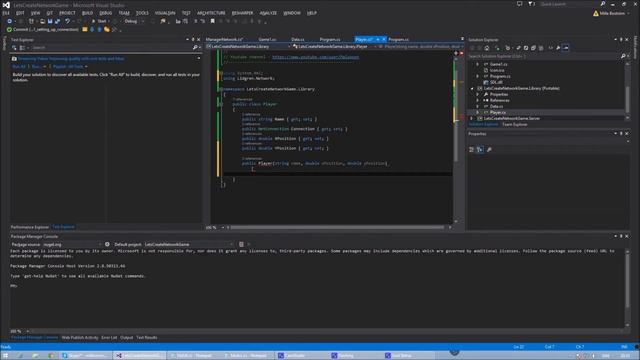Viewport: 640px width, 360px height.
Task: Click the Solution Explorer Home icon
Action: point(487,48)
